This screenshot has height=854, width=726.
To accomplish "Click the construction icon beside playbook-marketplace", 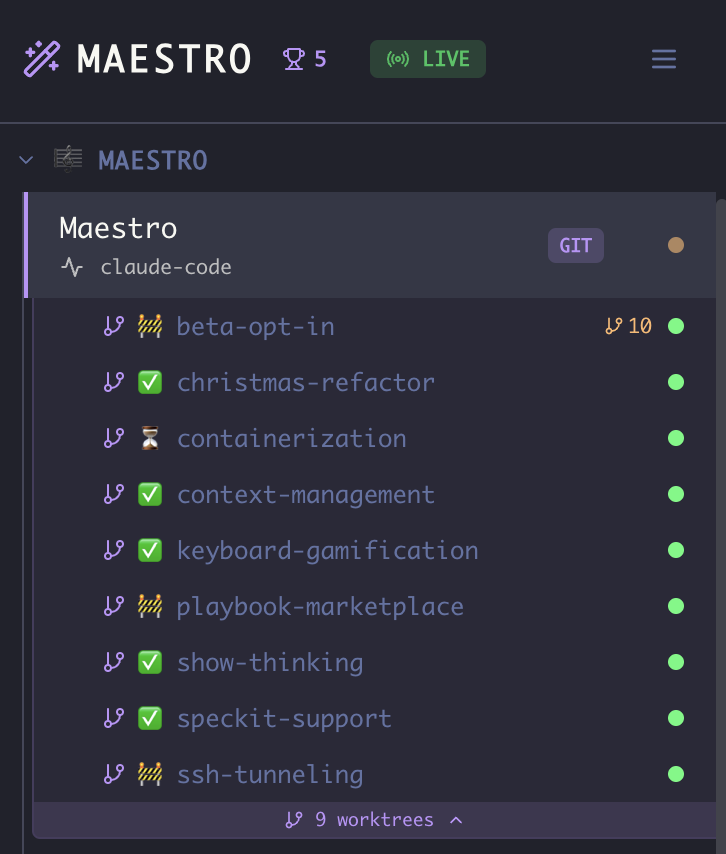I will 149,606.
